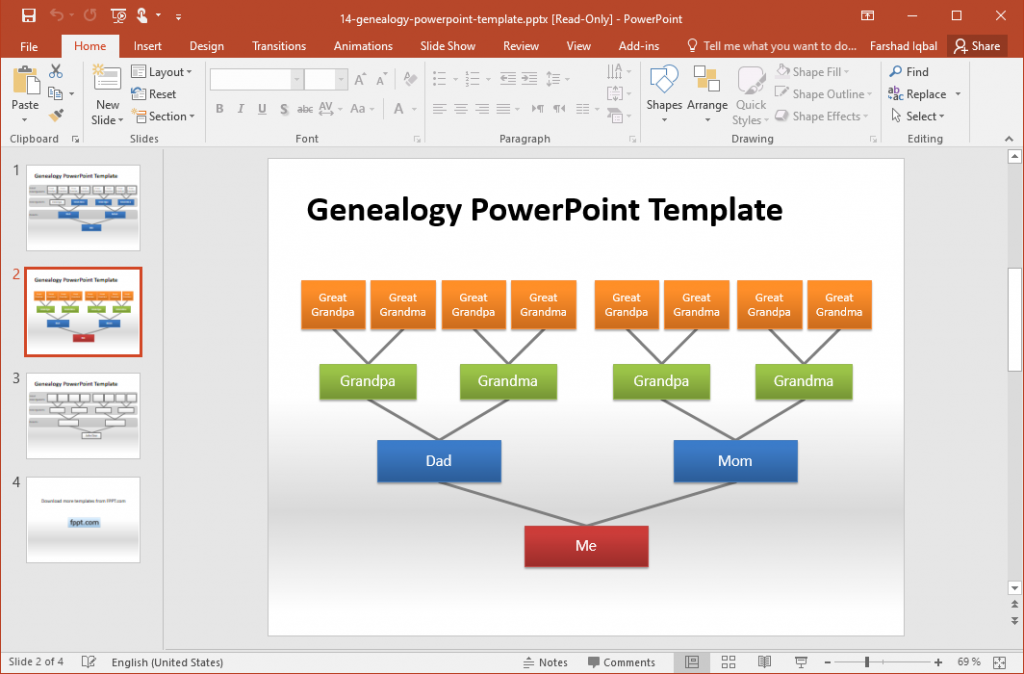This screenshot has height=674, width=1024.
Task: Apply center text alignment
Action: [x=460, y=109]
